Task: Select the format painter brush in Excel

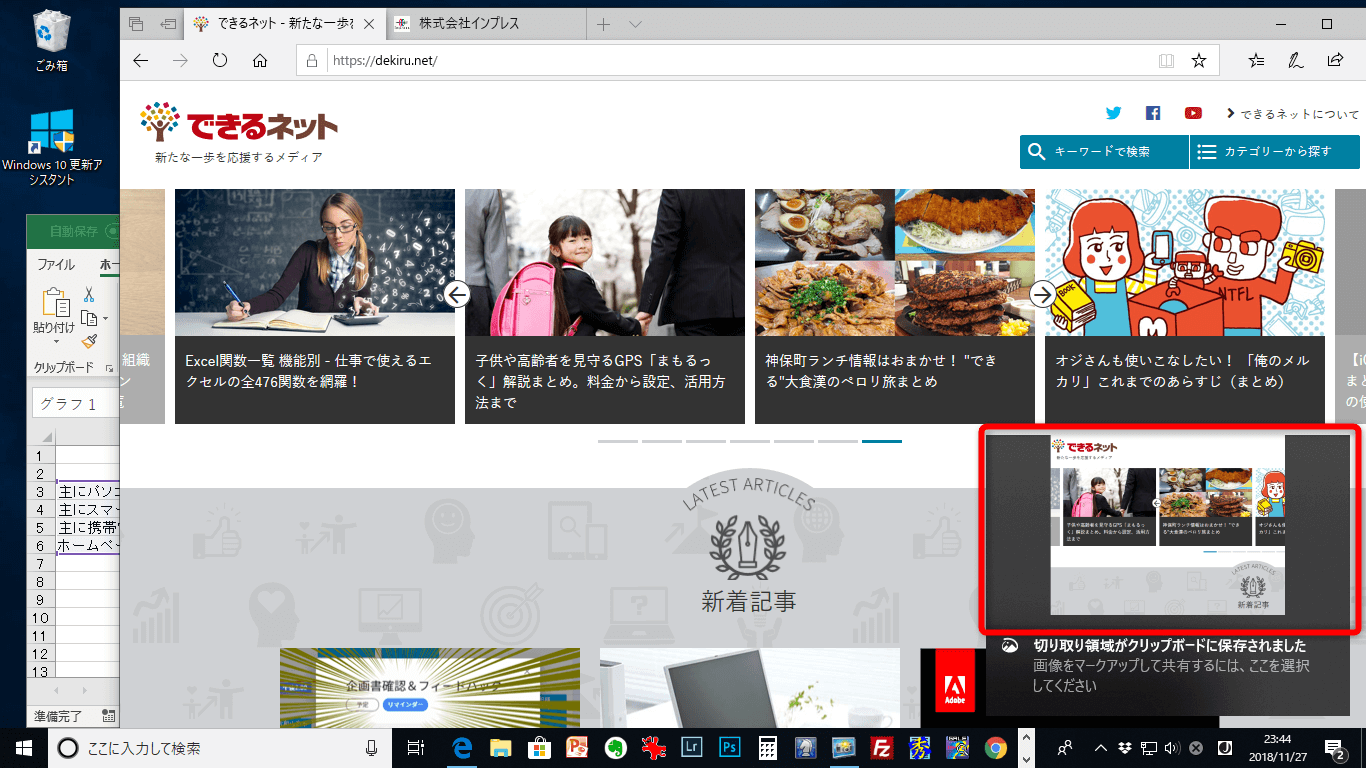Action: pyautogui.click(x=89, y=342)
